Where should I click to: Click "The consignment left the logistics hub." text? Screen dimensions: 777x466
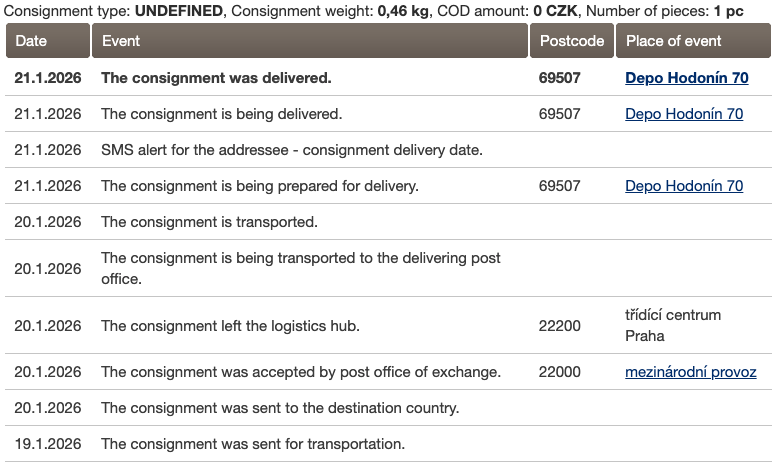pos(230,325)
